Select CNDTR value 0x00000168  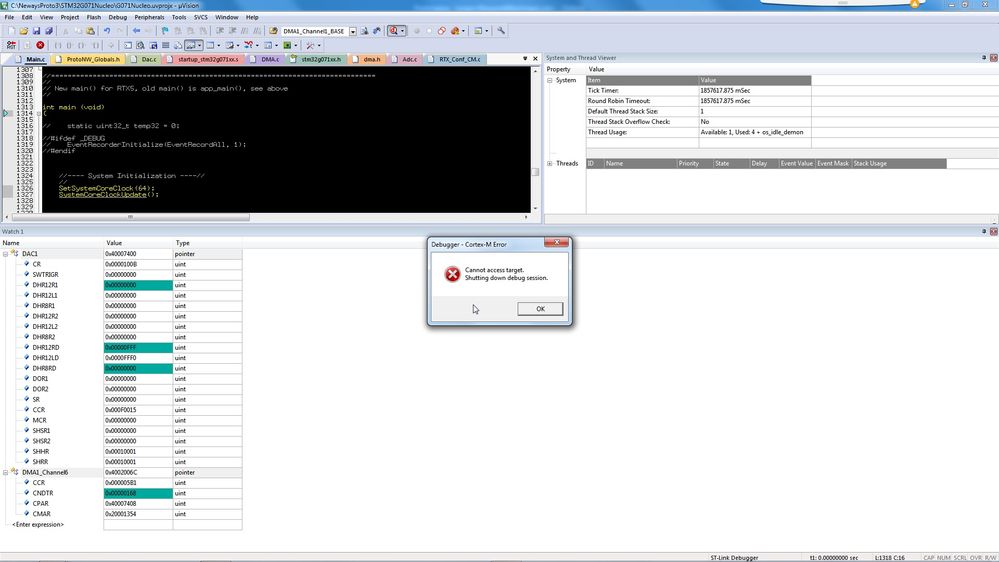point(138,493)
